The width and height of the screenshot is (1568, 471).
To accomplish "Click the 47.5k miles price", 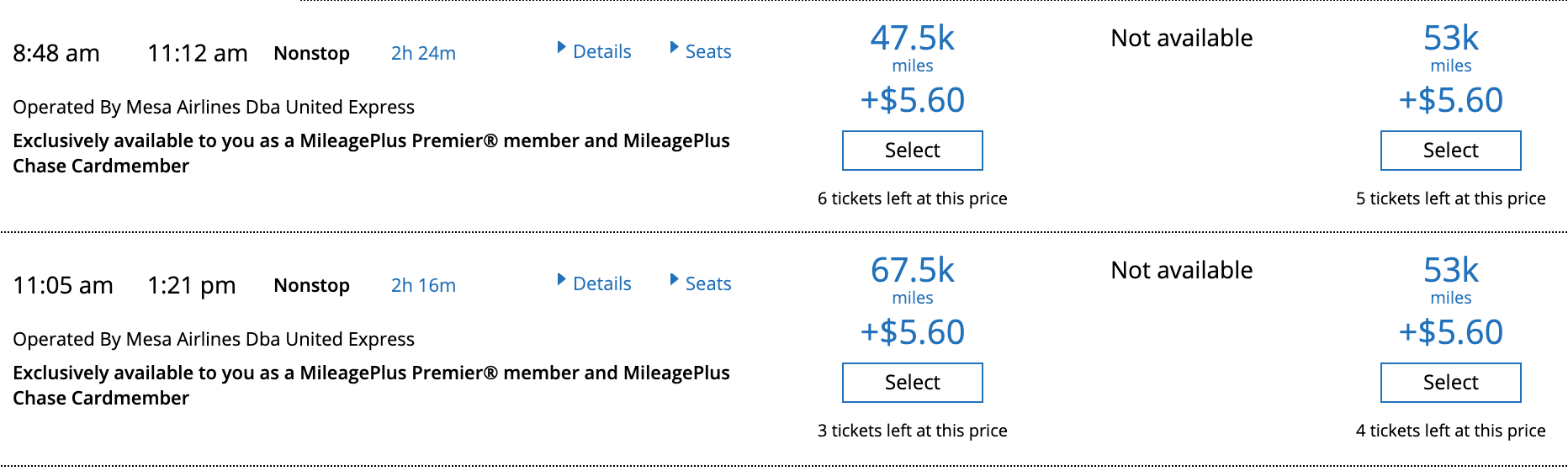I will coord(912,39).
